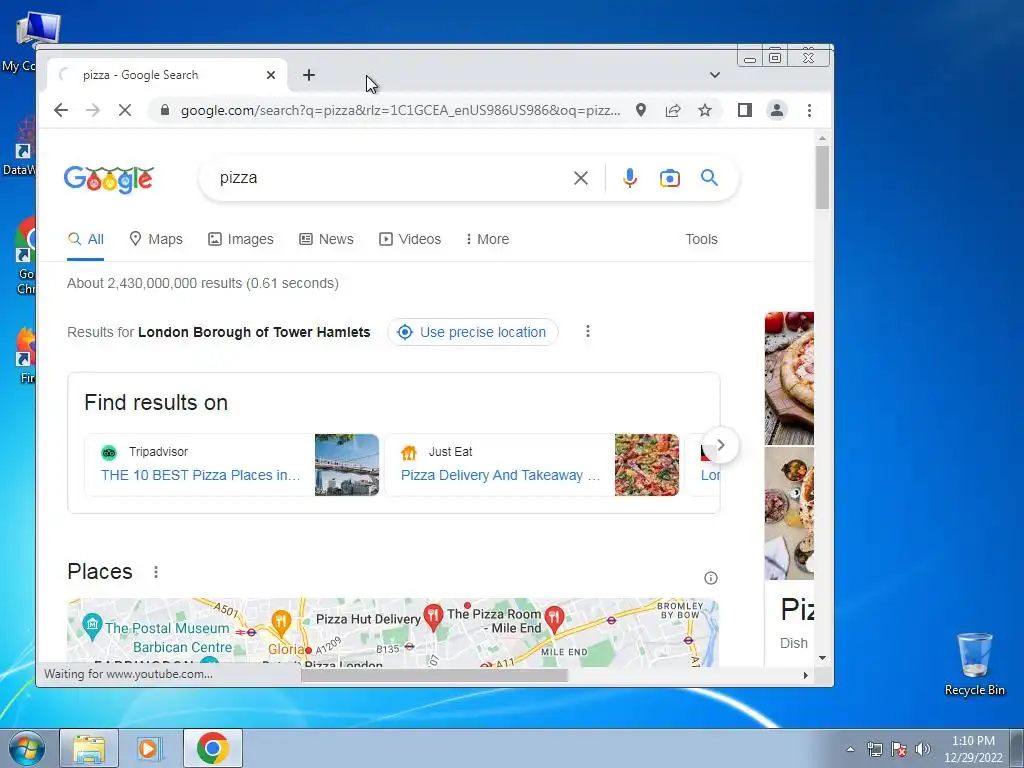Select the All results tab
Viewport: 1024px width, 768px height.
(86, 239)
